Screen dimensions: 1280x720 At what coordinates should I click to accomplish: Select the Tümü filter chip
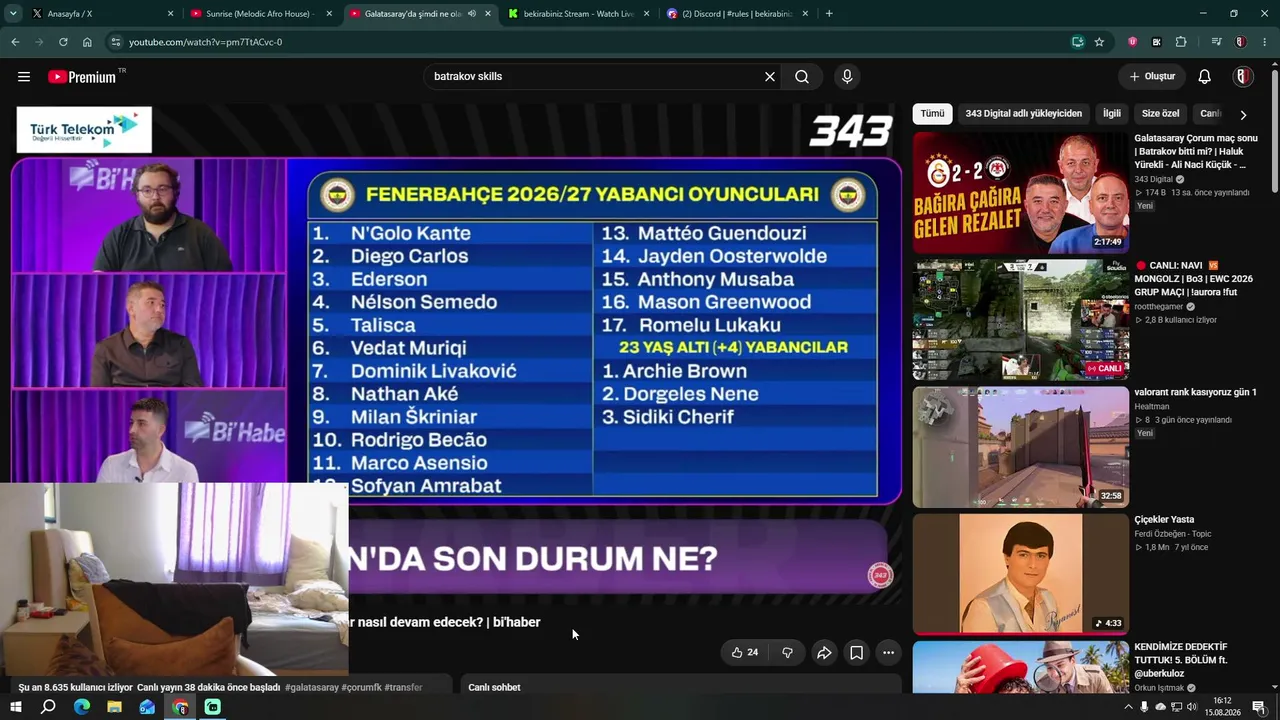932,114
